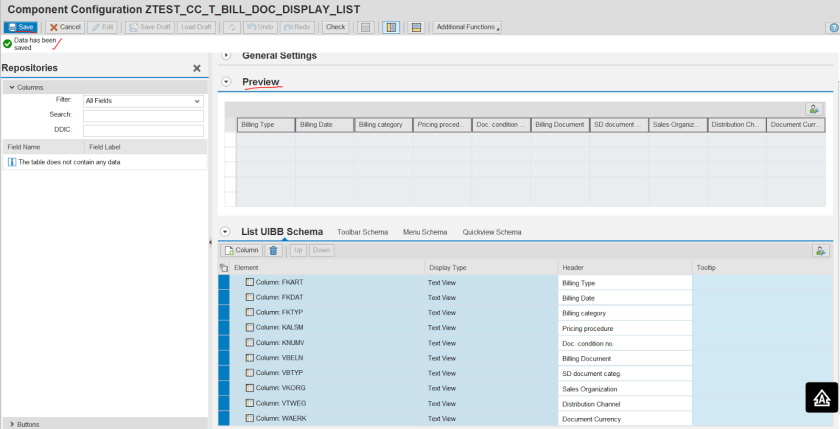The width and height of the screenshot is (840, 429).
Task: Select the Column: VKORG row checkbox
Action: [250, 388]
